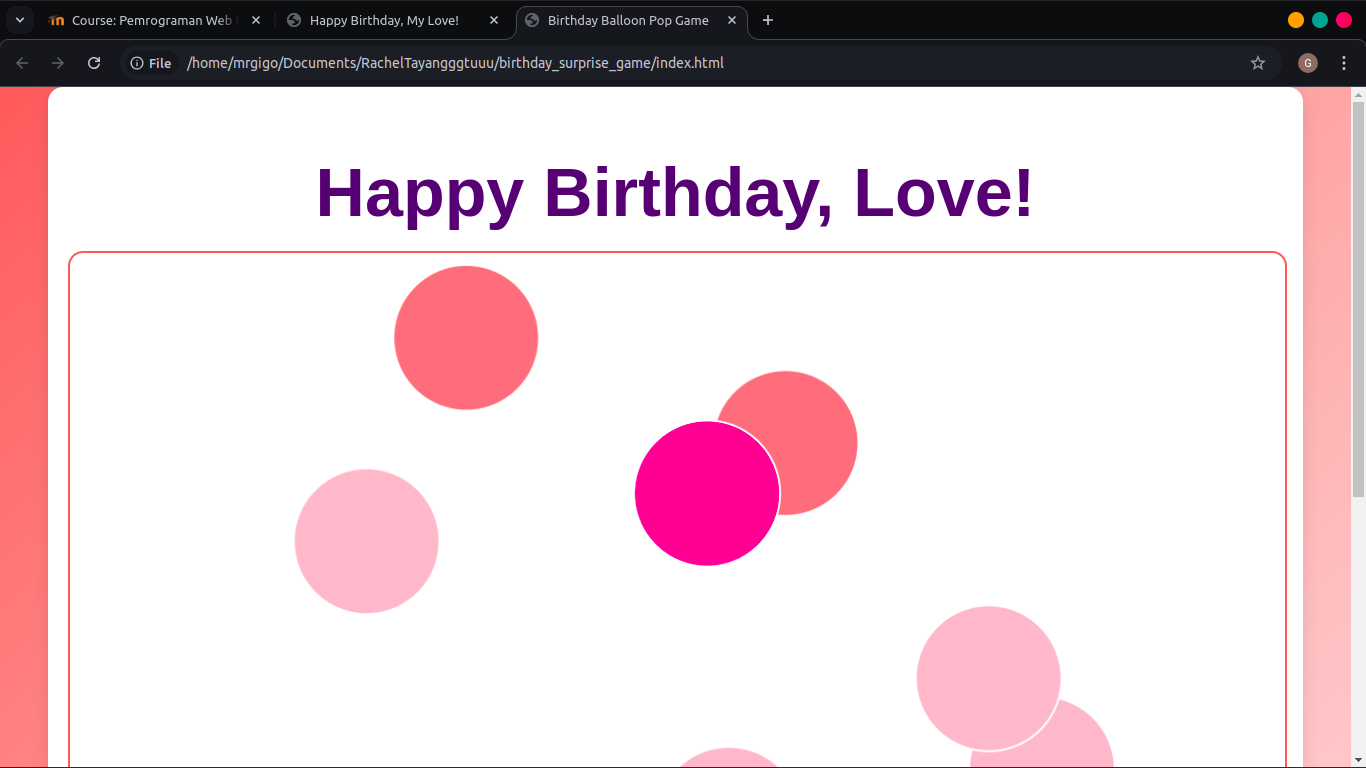Viewport: 1366px width, 768px height.
Task: Pop the coral balloon near the top
Action: pyautogui.click(x=466, y=338)
